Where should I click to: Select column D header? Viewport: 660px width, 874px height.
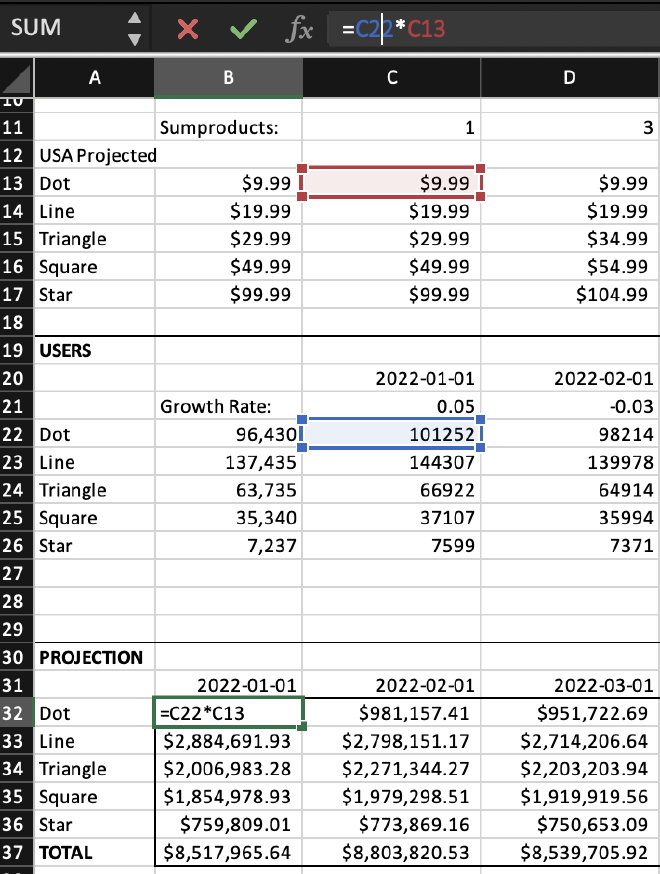click(570, 77)
